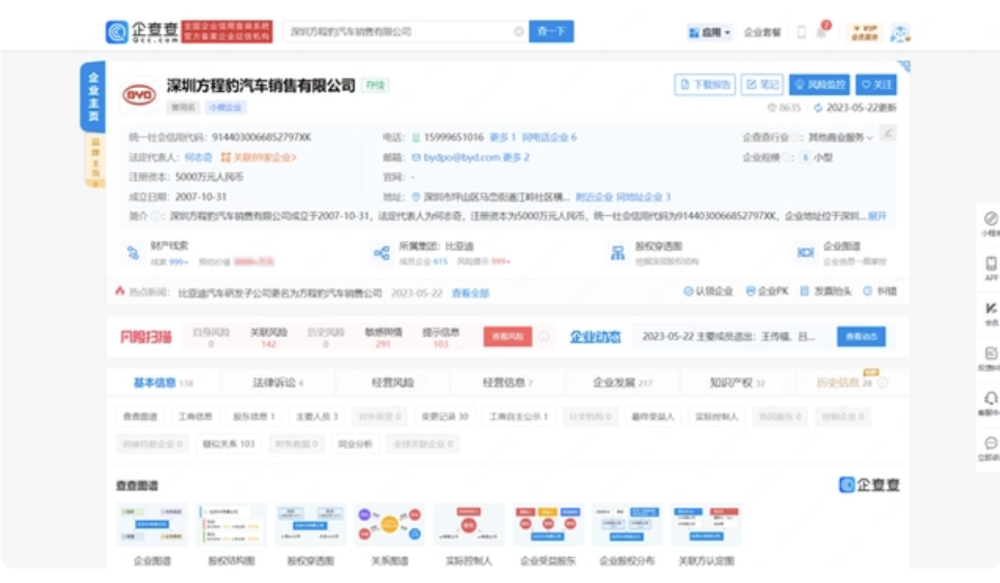Click the 小微企业 tag
The height and width of the screenshot is (583, 1000).
tap(225, 107)
